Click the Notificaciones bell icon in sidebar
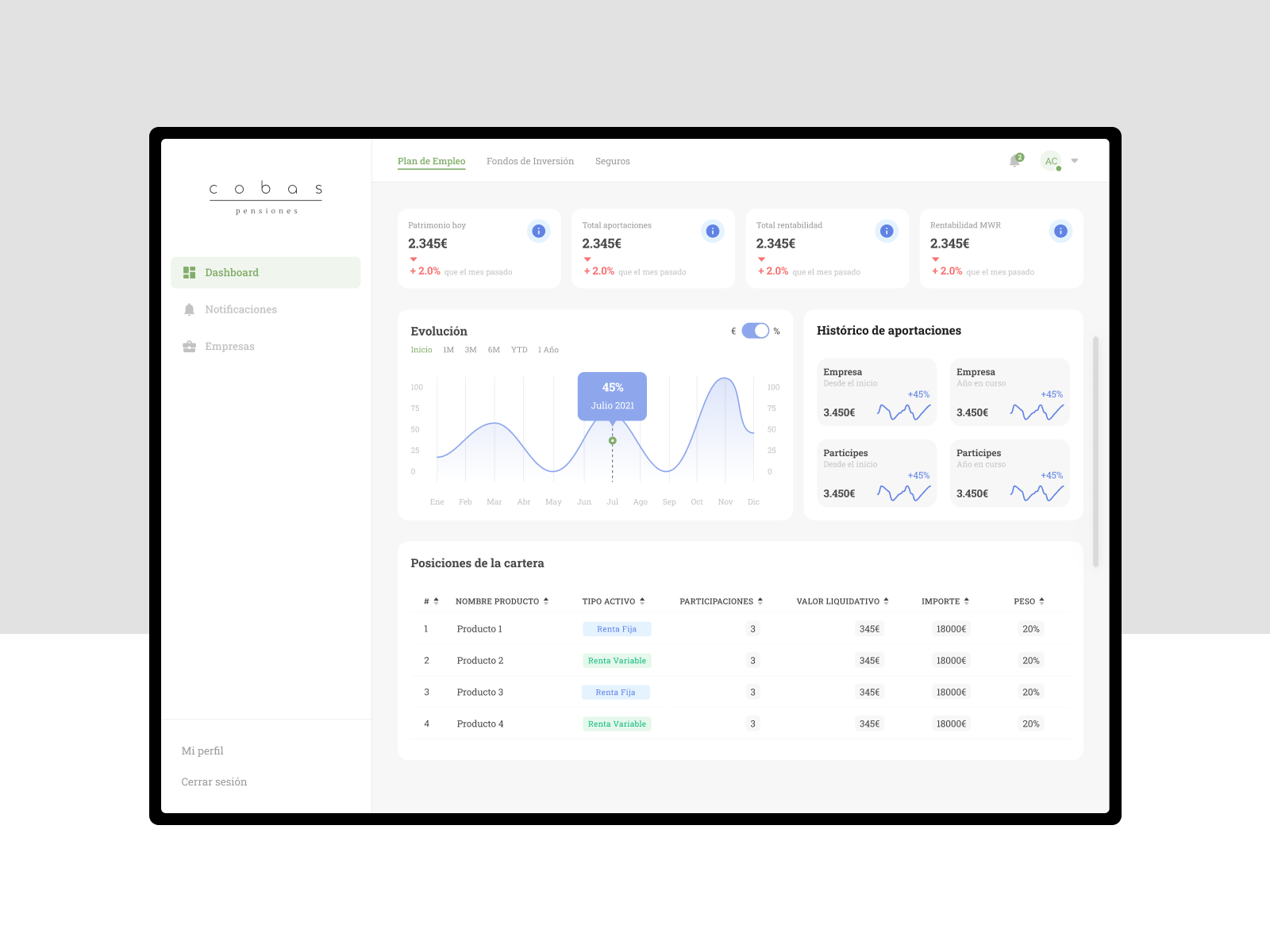 (x=189, y=309)
